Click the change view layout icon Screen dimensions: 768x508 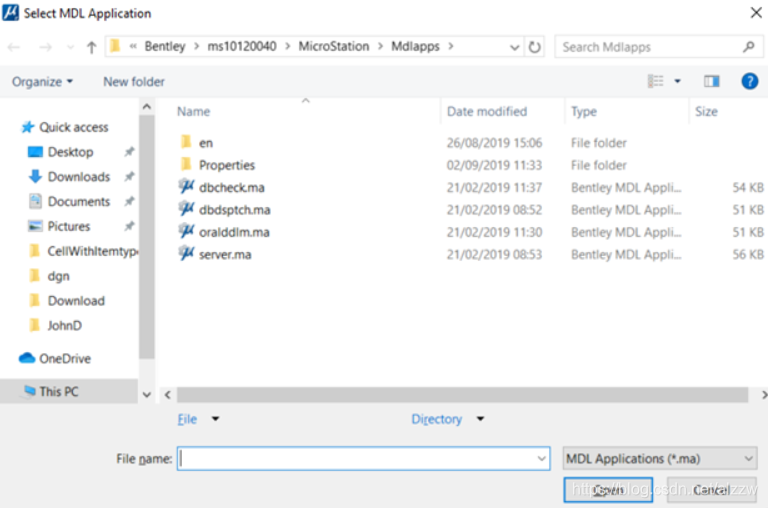[x=656, y=81]
